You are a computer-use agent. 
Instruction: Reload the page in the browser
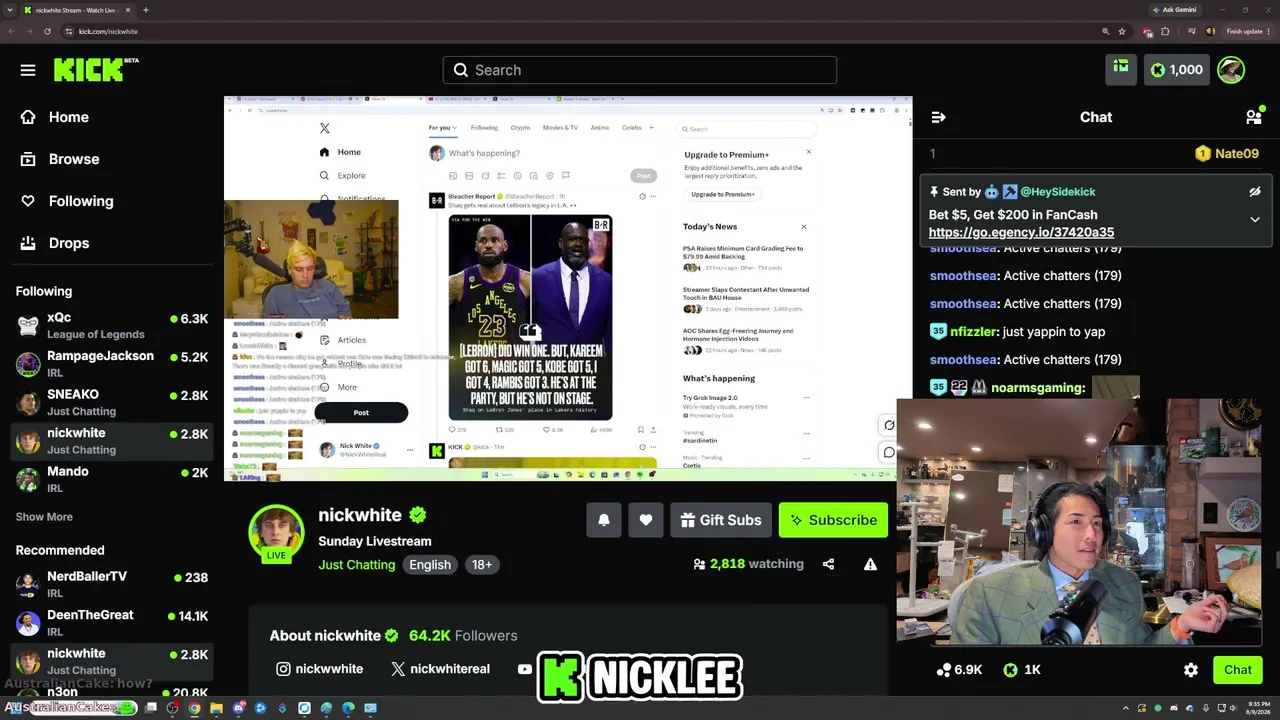[47, 31]
